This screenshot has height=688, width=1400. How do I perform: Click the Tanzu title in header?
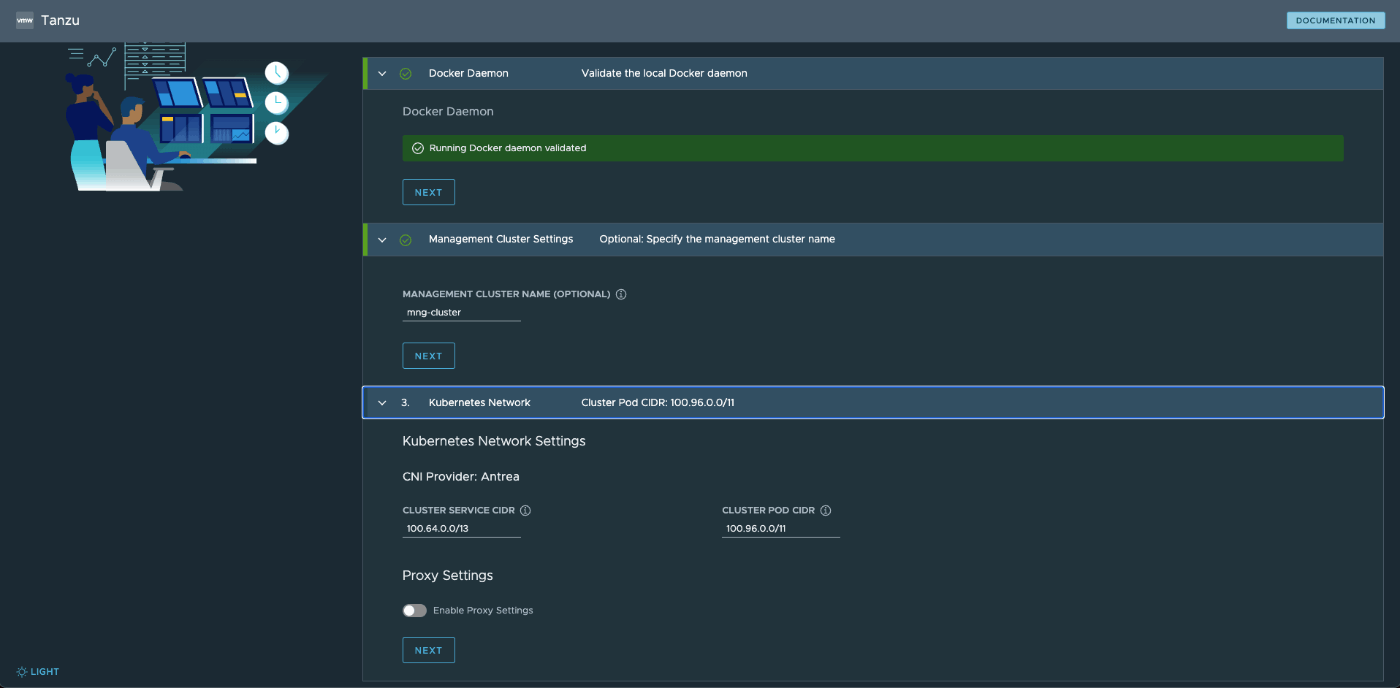coord(60,20)
